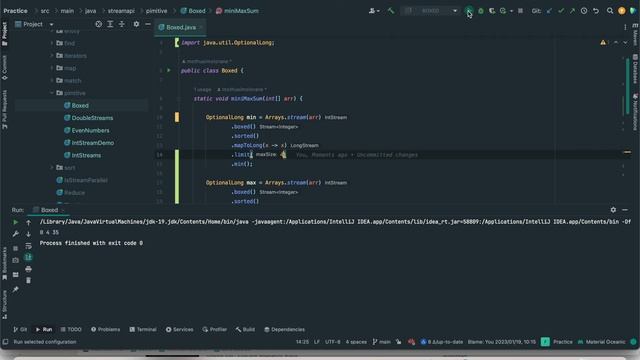Click minMaxSum in the breadcrumb bar
The image size is (640, 360).
click(x=237, y=11)
